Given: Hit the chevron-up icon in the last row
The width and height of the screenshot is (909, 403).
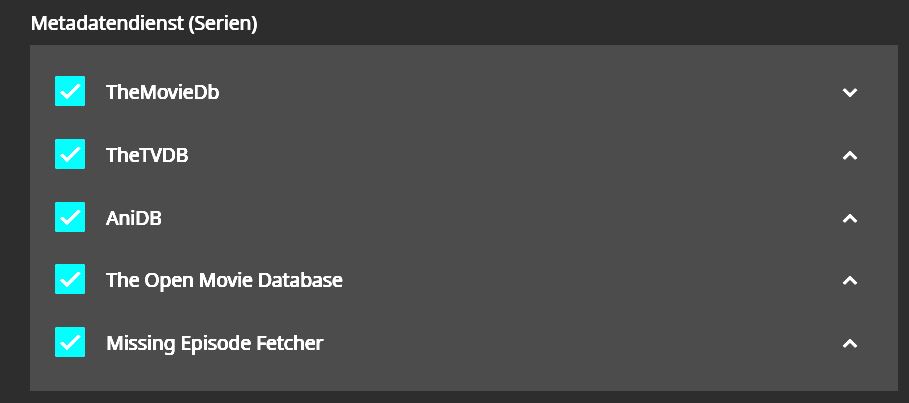Looking at the screenshot, I should [850, 343].
